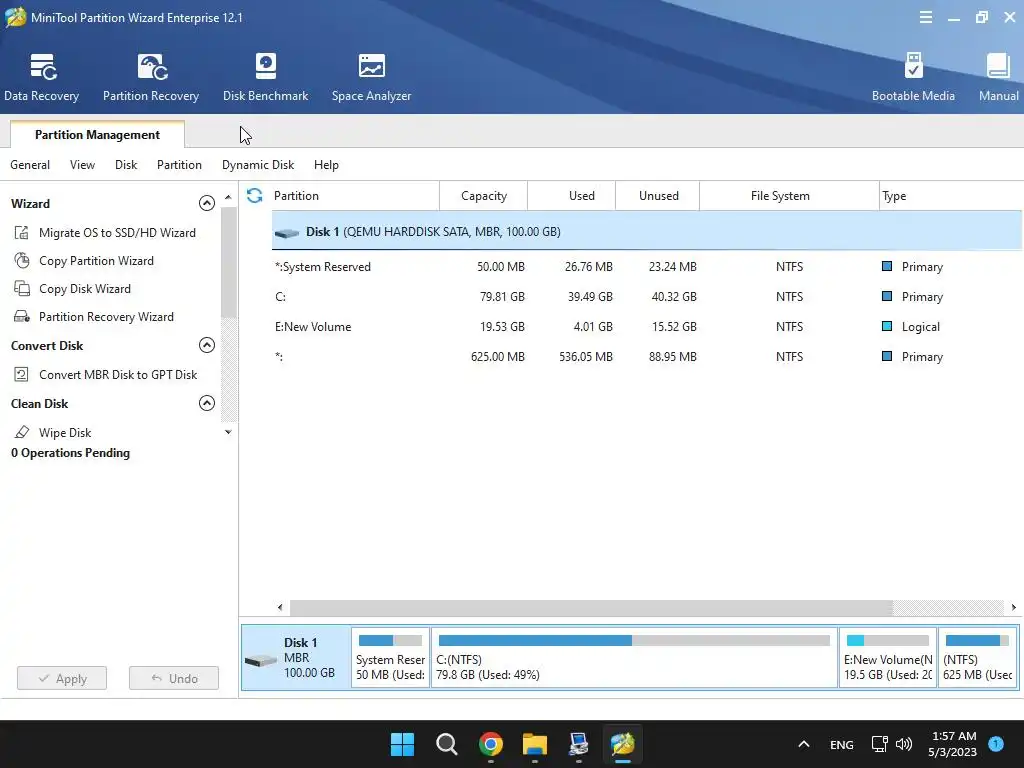Click the right arrow of the horizontal scrollbar
Image resolution: width=1024 pixels, height=768 pixels.
pos(1014,607)
